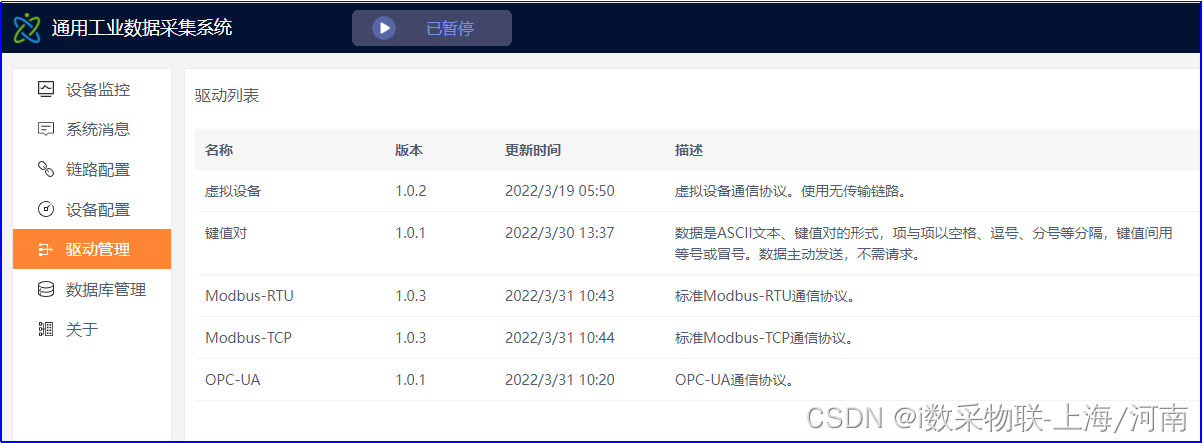This screenshot has width=1203, height=443.
Task: Click the ASCII文本 键值对 description
Action: pyautogui.click(x=924, y=243)
